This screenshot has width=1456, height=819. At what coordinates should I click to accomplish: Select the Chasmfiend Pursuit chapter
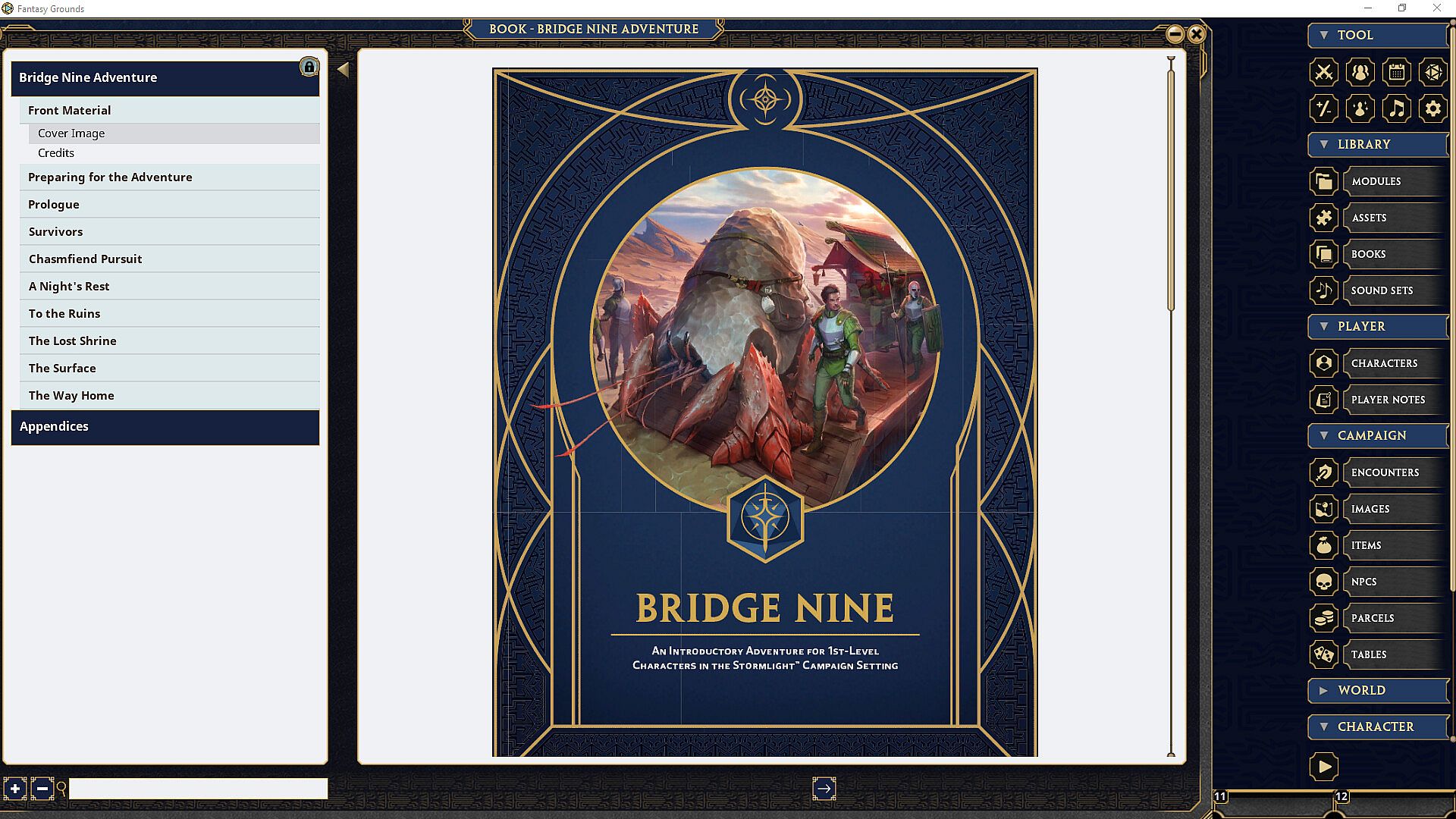pyautogui.click(x=85, y=259)
